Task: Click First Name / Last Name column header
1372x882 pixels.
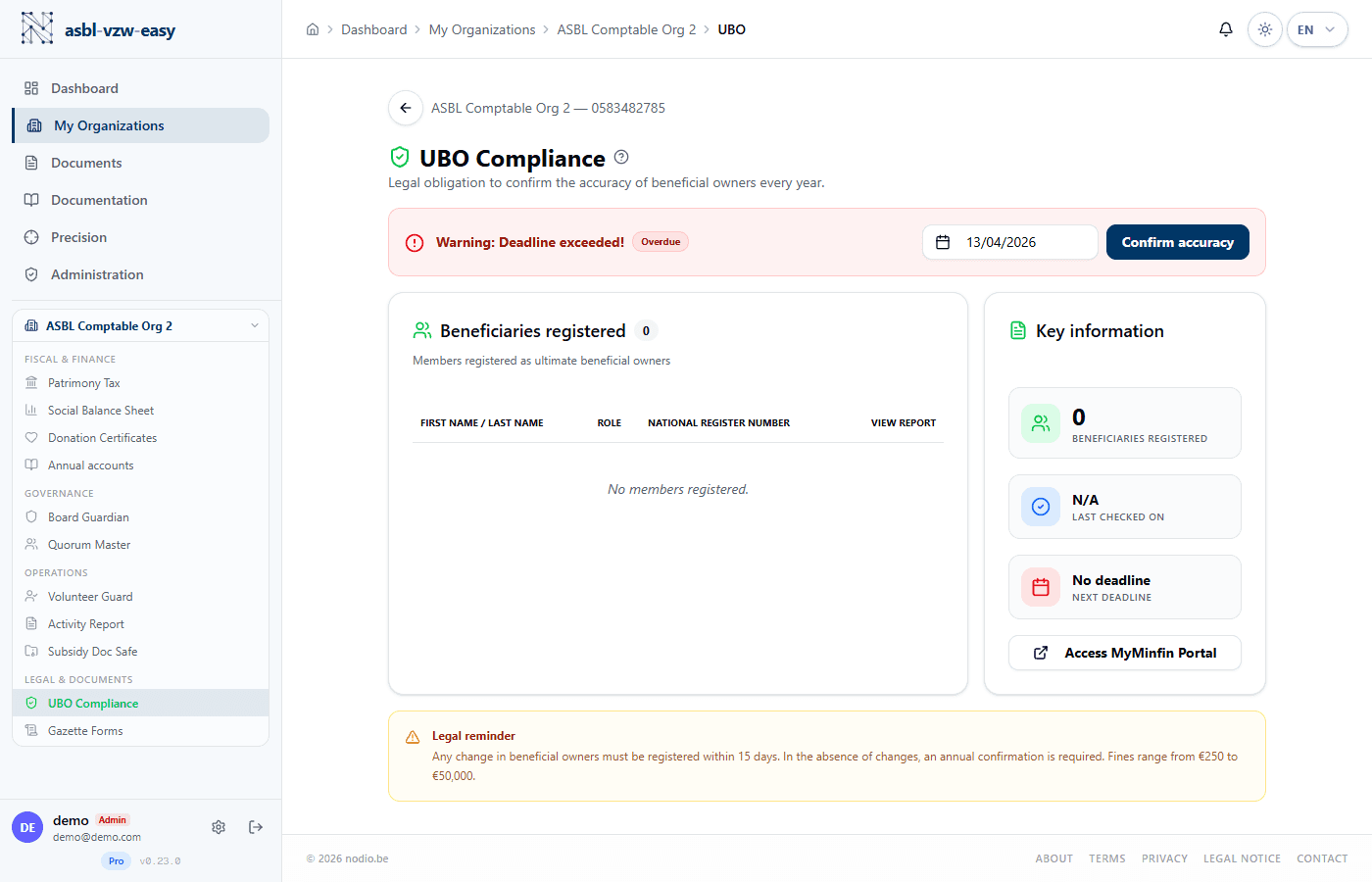Action: (x=482, y=423)
